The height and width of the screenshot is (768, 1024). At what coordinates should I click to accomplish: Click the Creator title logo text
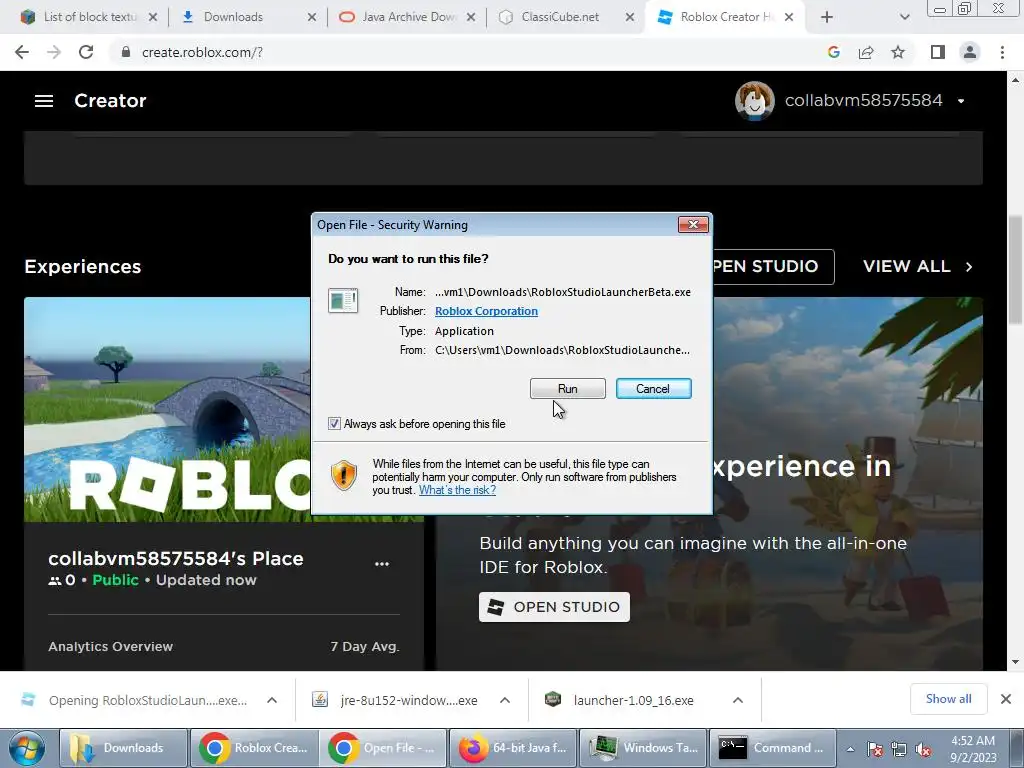[x=110, y=101]
